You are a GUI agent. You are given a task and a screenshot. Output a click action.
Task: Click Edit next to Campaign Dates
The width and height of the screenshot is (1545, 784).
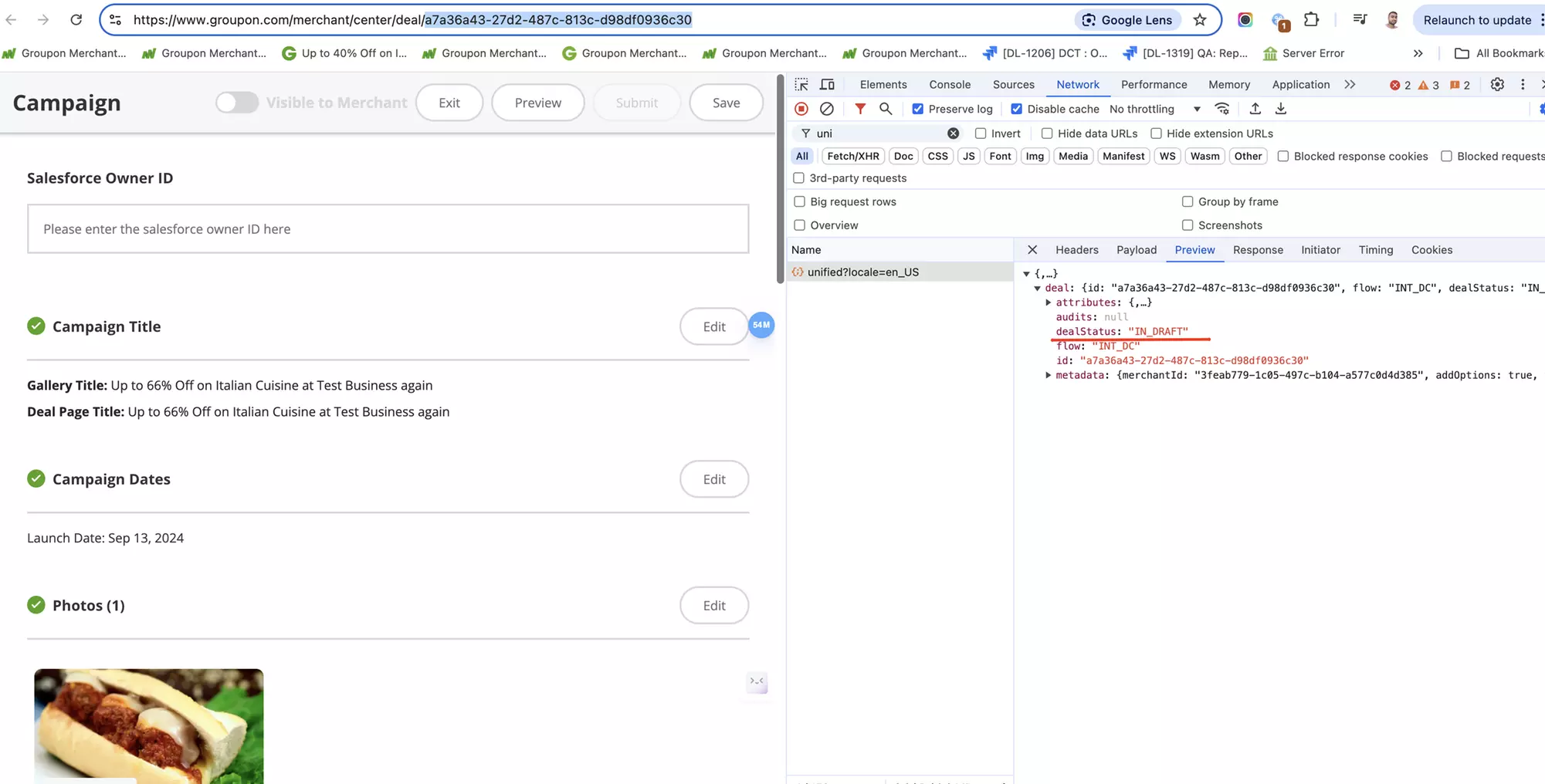coord(713,479)
